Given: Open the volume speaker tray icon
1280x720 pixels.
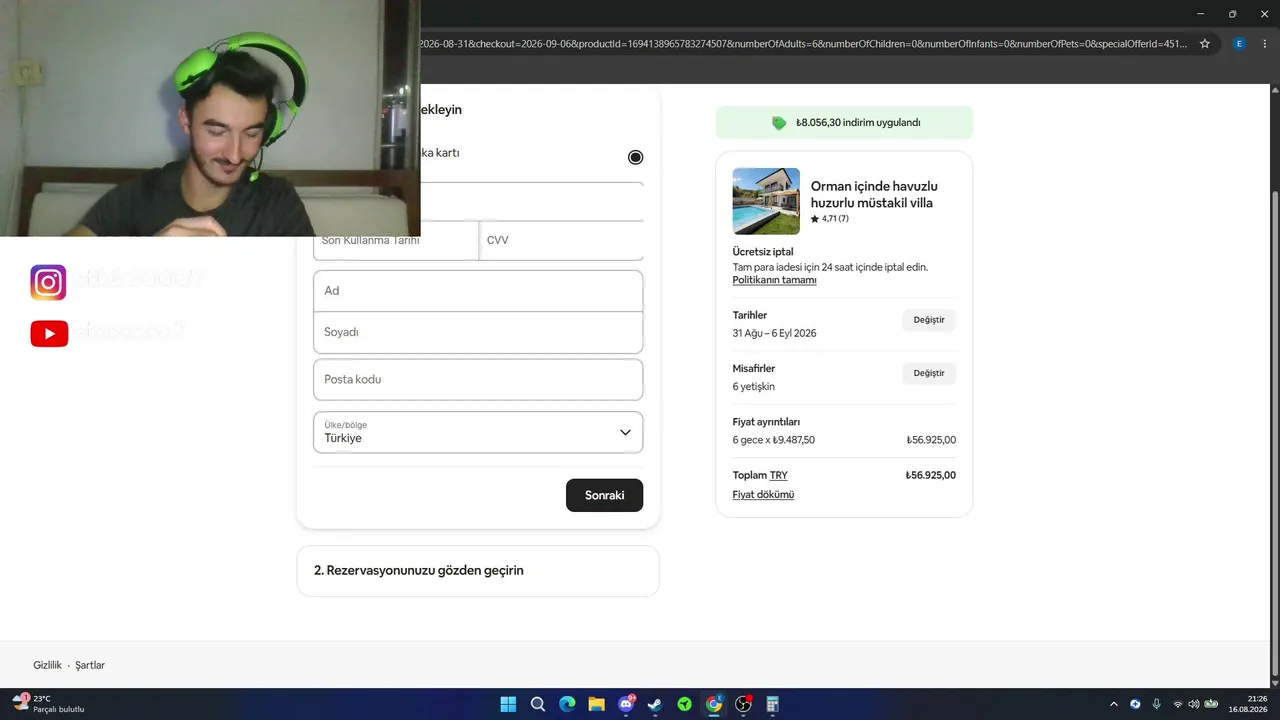Looking at the screenshot, I should [1193, 704].
